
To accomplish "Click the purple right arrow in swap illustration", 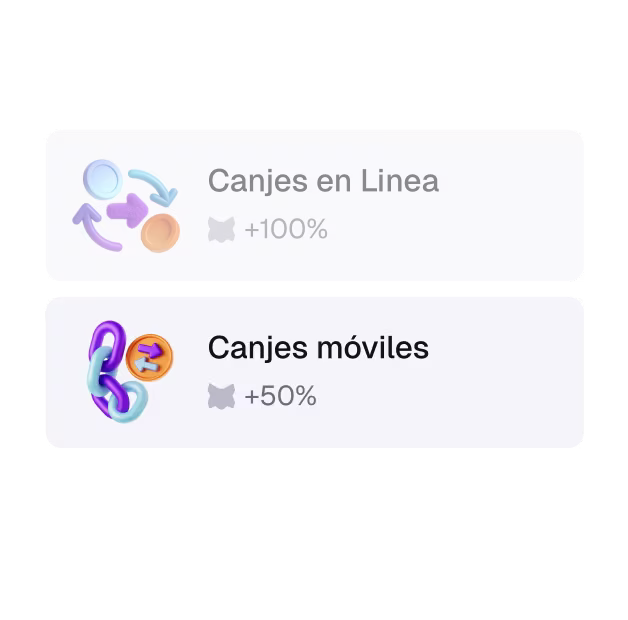I will pyautogui.click(x=127, y=210).
